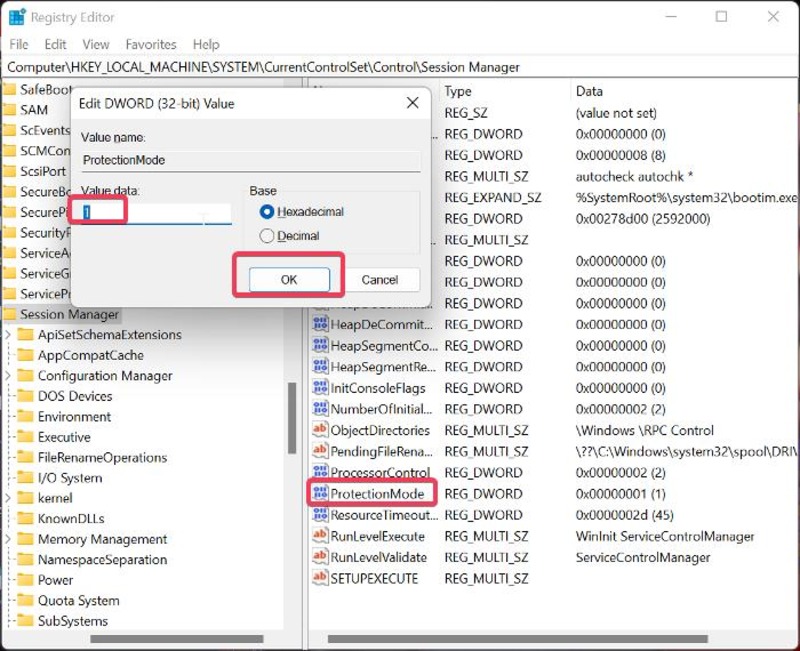Click the InitConsoleFlags DWORD icon
Viewport: 800px width, 651px height.
click(x=321, y=388)
